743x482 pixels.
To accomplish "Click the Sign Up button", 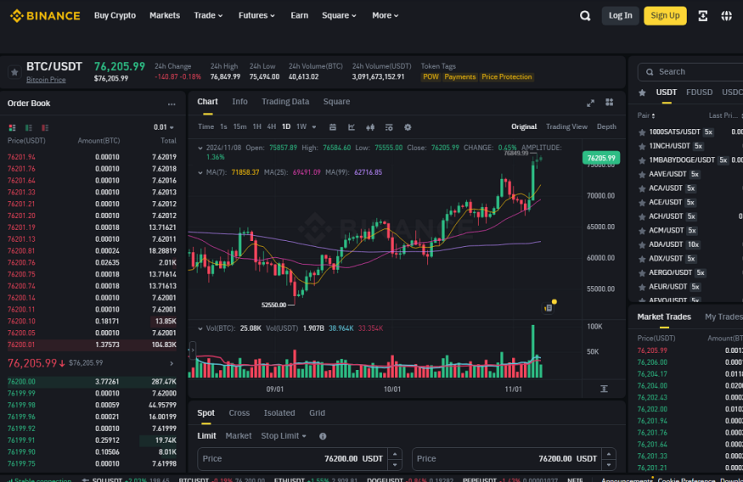I will [x=665, y=16].
